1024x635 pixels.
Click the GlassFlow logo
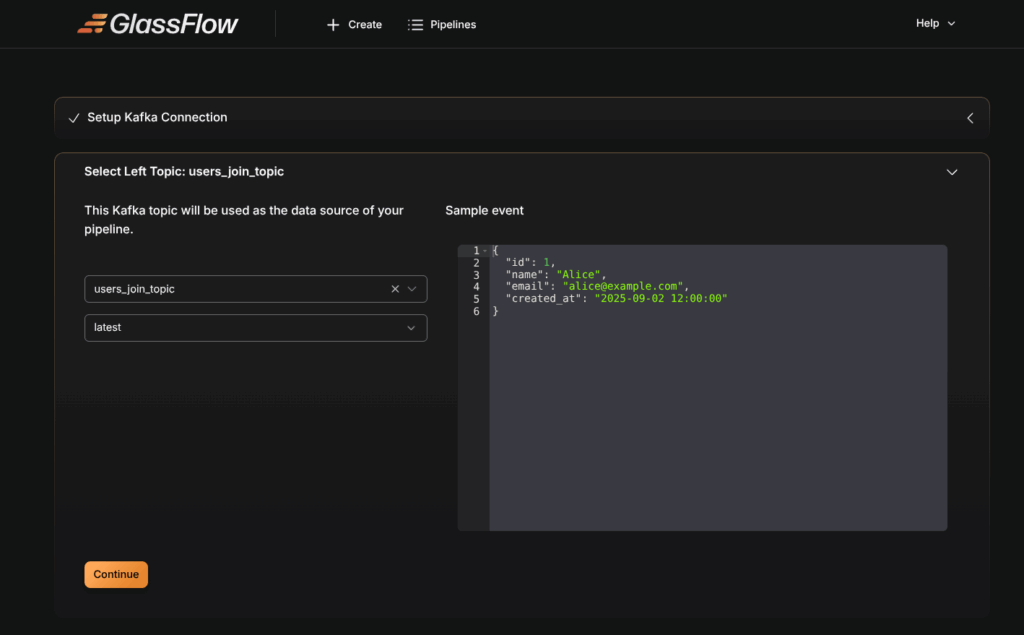tap(158, 24)
